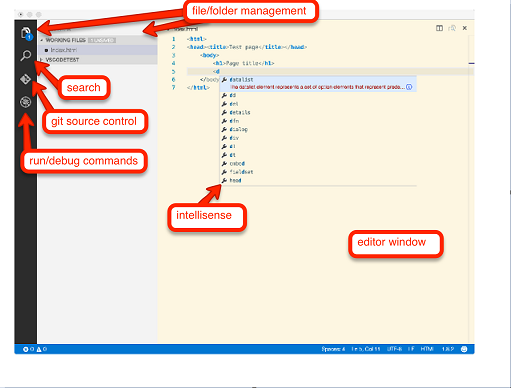Screen dimensions: 511x388
Task: Choose the head suggestion
Action: [318, 180]
